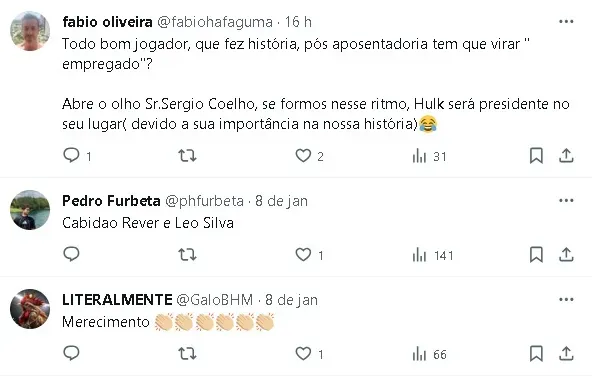Retweet fabio oliveira's post

[x=187, y=156]
